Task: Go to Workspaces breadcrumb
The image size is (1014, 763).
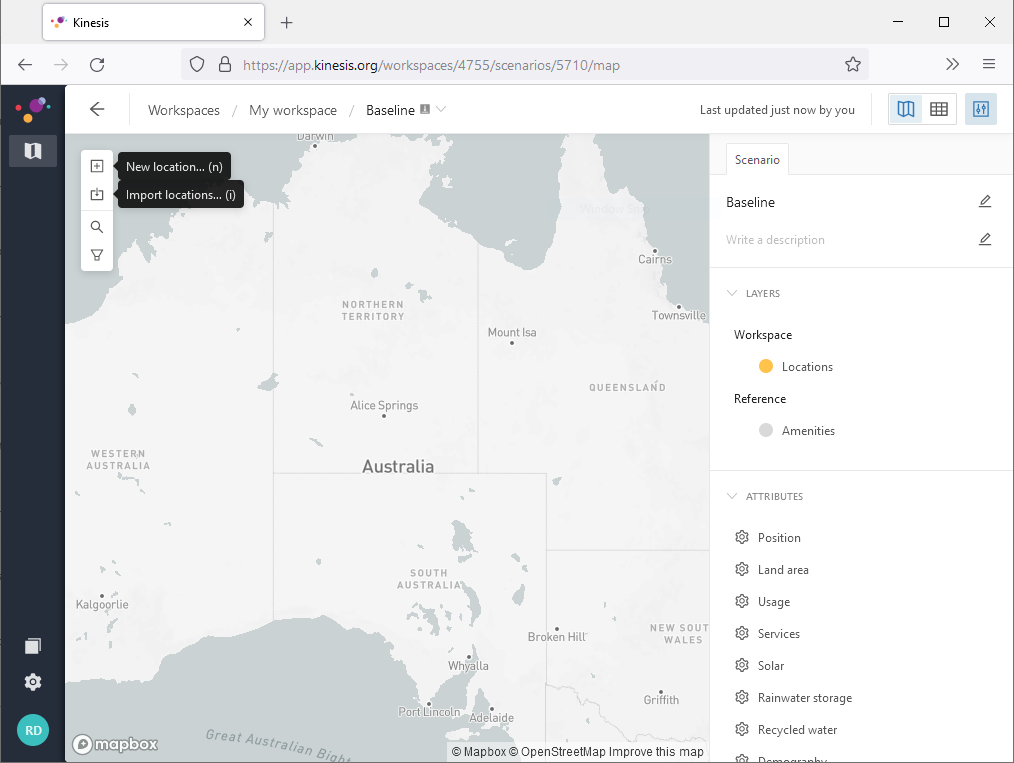Action: pyautogui.click(x=184, y=110)
